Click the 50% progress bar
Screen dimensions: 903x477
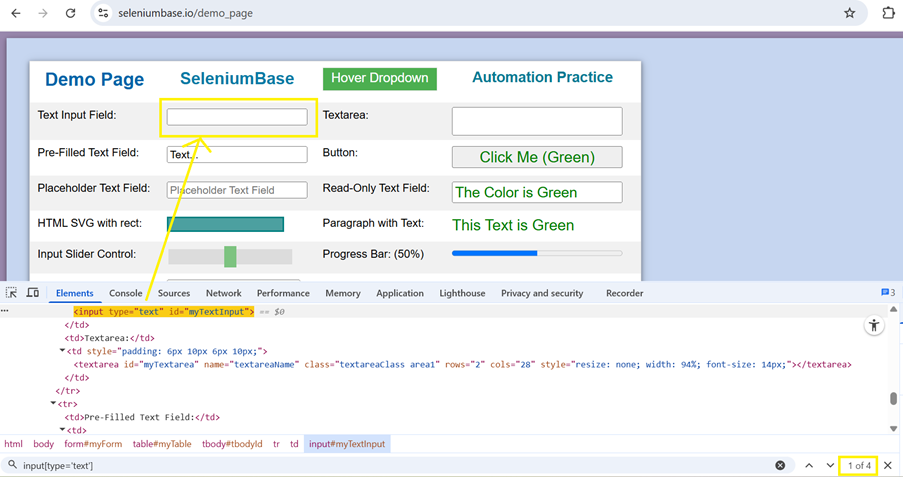(x=537, y=253)
